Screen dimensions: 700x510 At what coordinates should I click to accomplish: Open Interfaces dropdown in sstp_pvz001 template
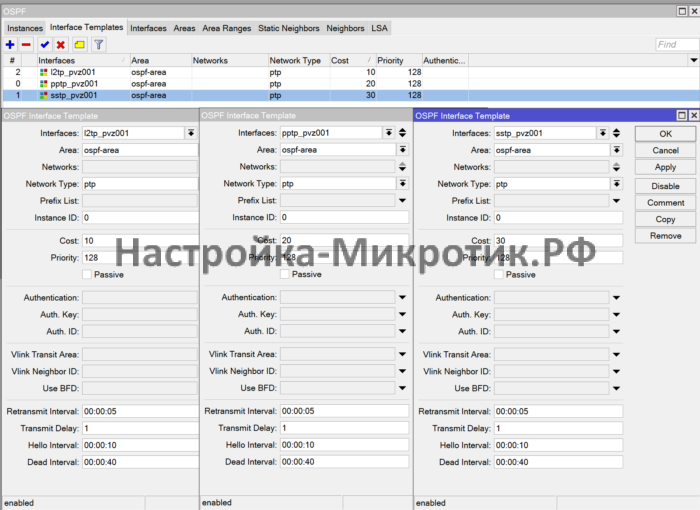(x=603, y=133)
